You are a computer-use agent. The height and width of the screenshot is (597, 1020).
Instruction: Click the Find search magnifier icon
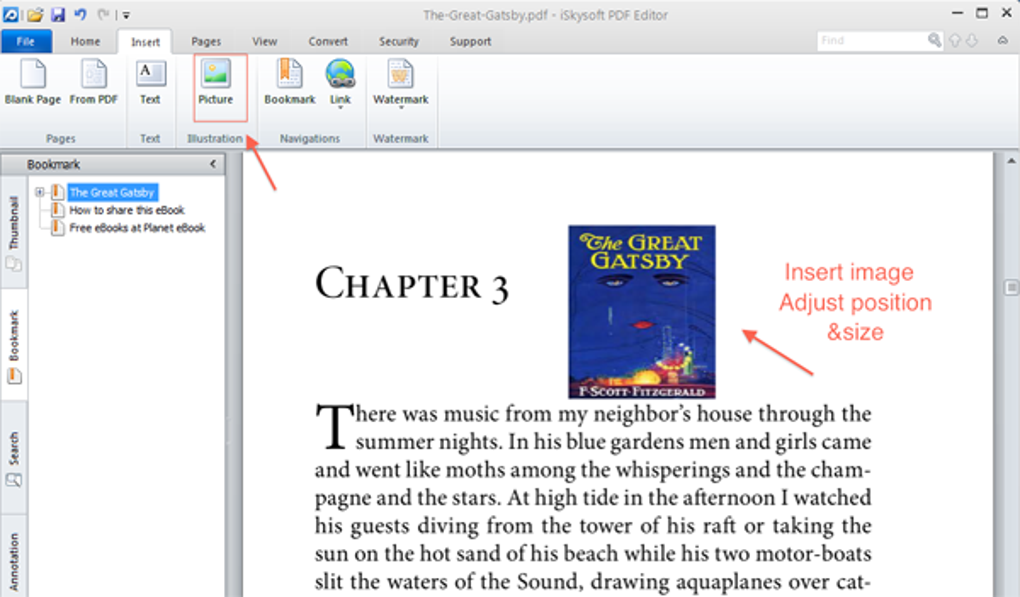934,40
